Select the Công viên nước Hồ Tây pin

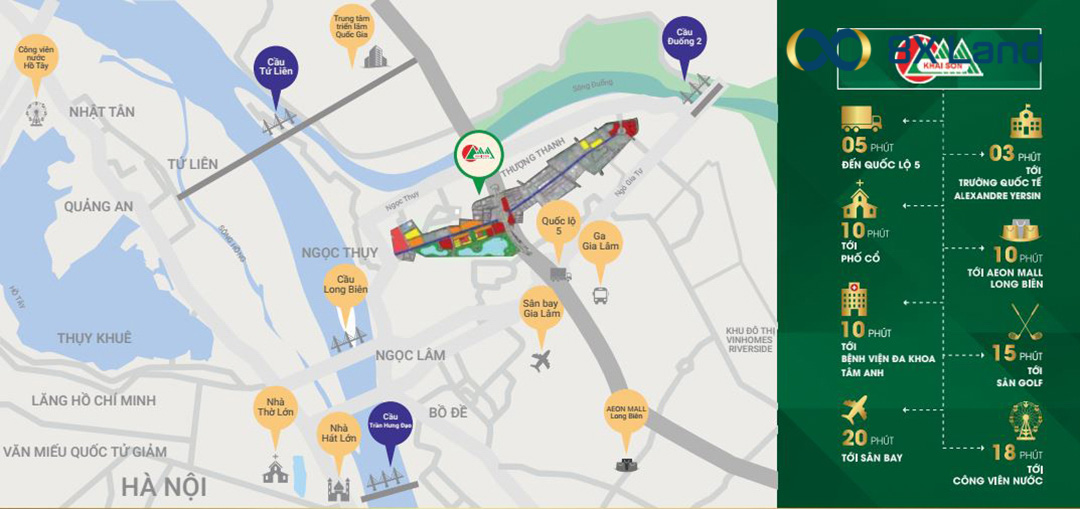(36, 65)
